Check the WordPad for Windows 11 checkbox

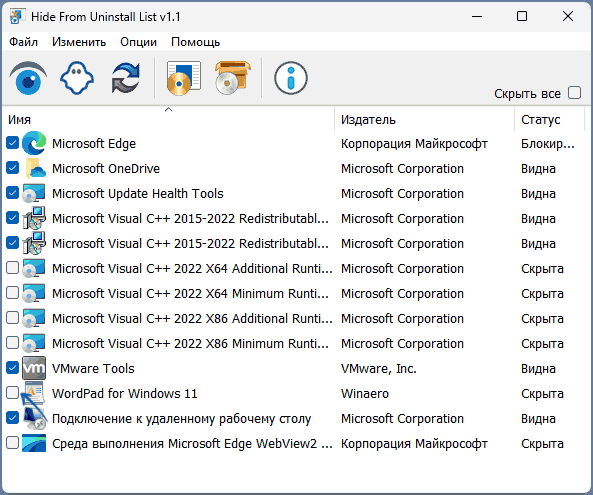tap(12, 393)
